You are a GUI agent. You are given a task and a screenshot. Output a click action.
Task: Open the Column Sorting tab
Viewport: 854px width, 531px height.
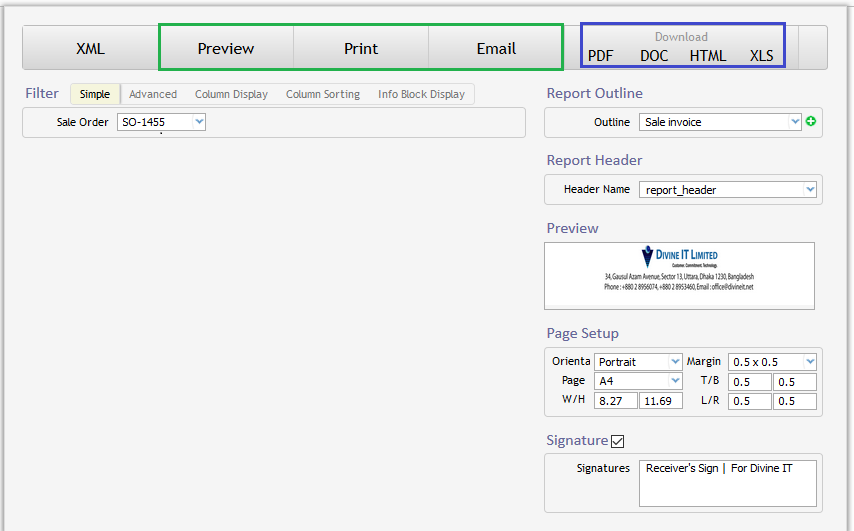point(322,94)
